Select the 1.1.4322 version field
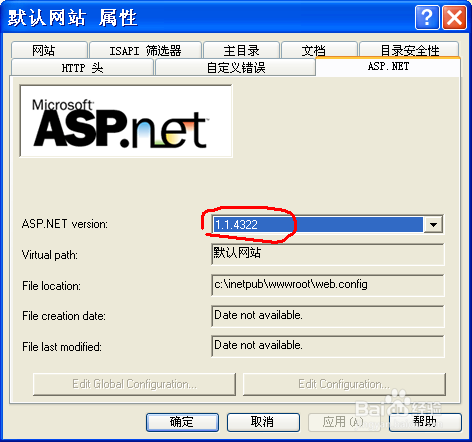472x442 pixels. [318, 224]
